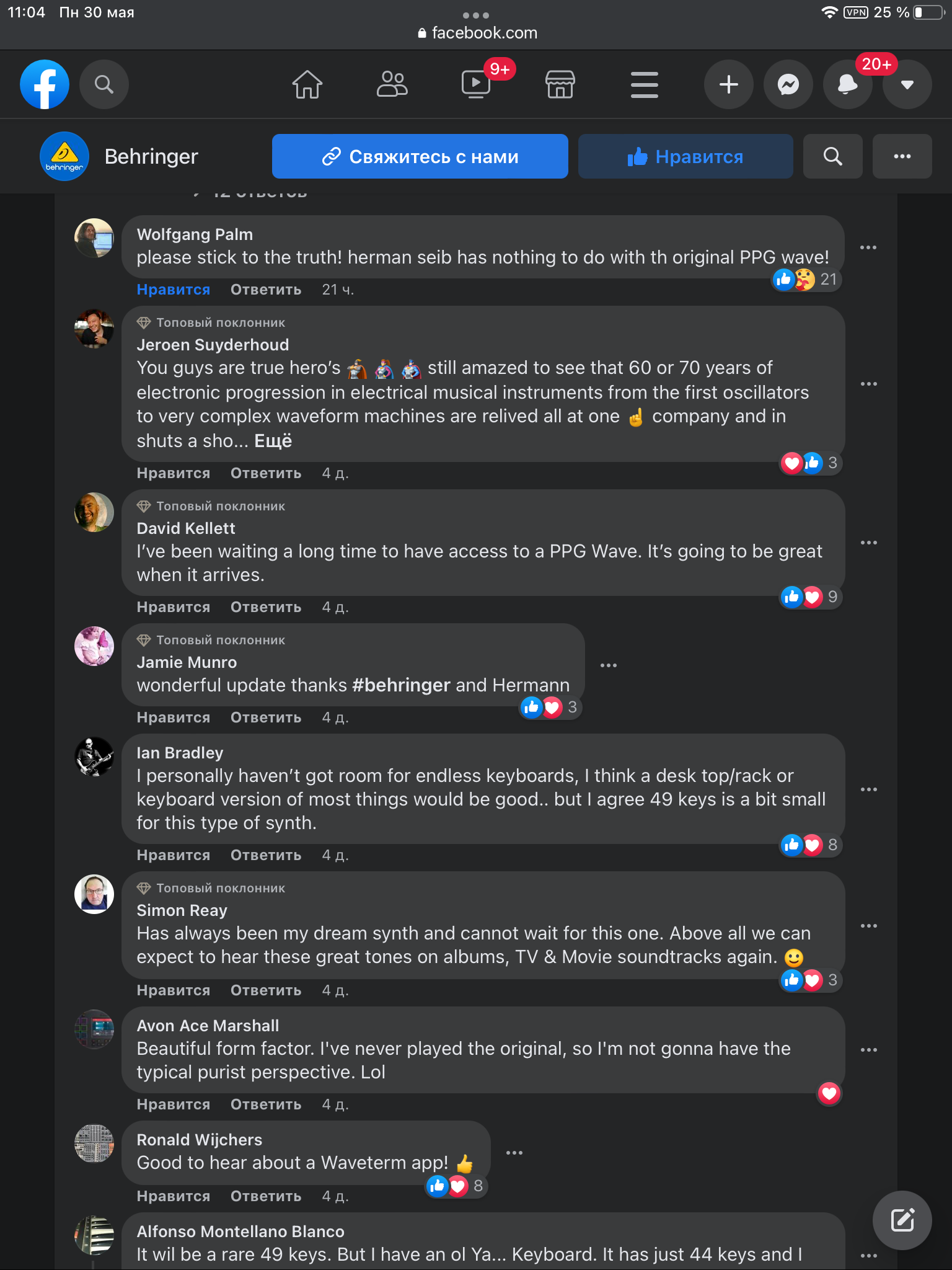Screen dimensions: 952x1270
Task: Open the create plus button
Action: (729, 84)
